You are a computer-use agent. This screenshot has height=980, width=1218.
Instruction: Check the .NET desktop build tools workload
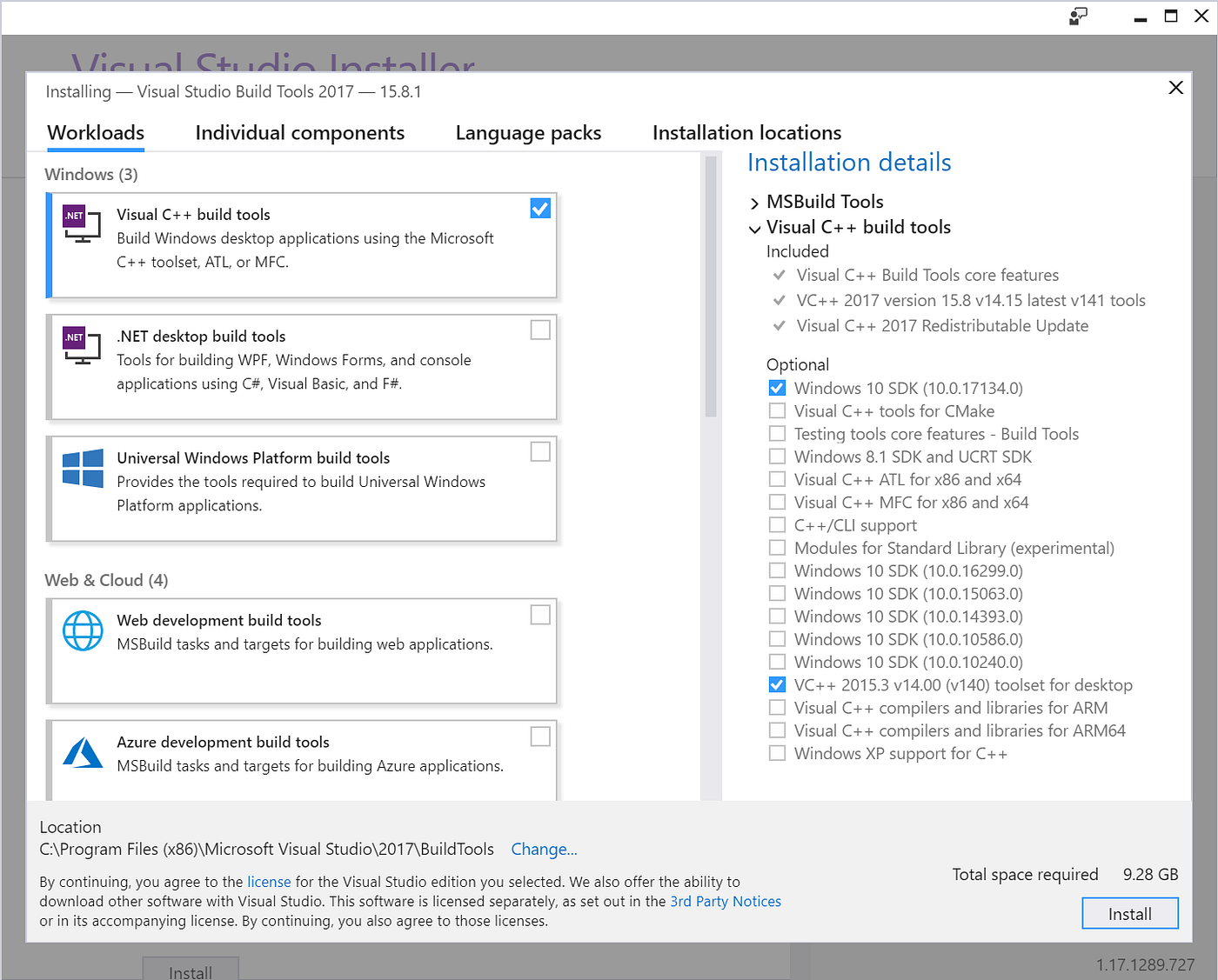(x=540, y=330)
